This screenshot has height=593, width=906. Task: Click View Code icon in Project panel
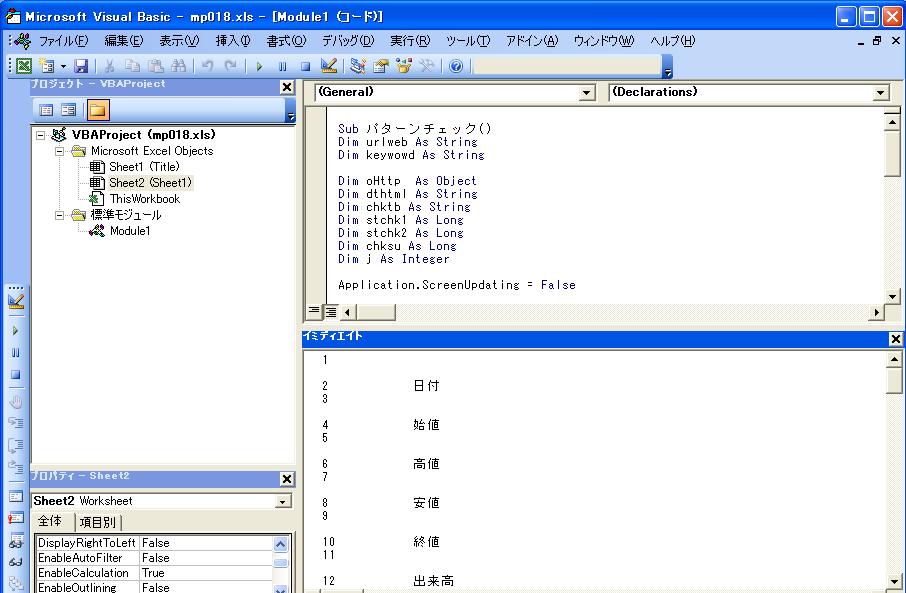coord(46,110)
